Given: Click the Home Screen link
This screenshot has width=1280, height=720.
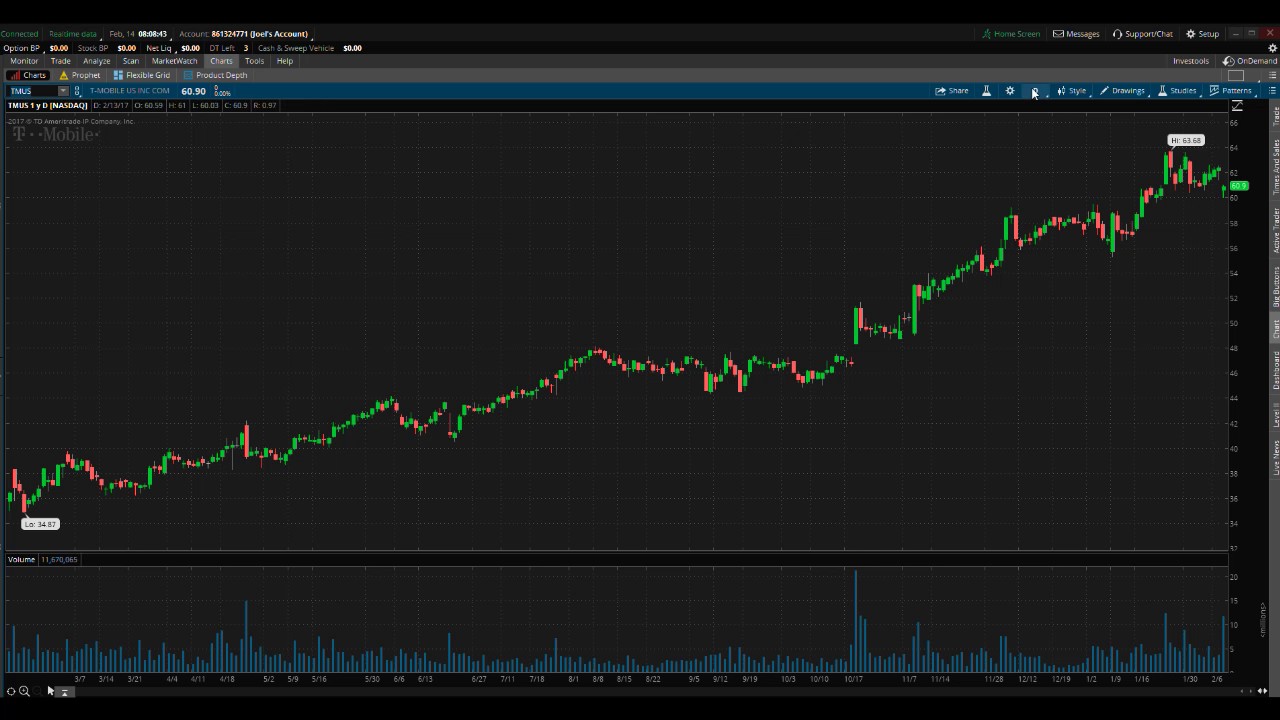Looking at the screenshot, I should click(x=1011, y=34).
